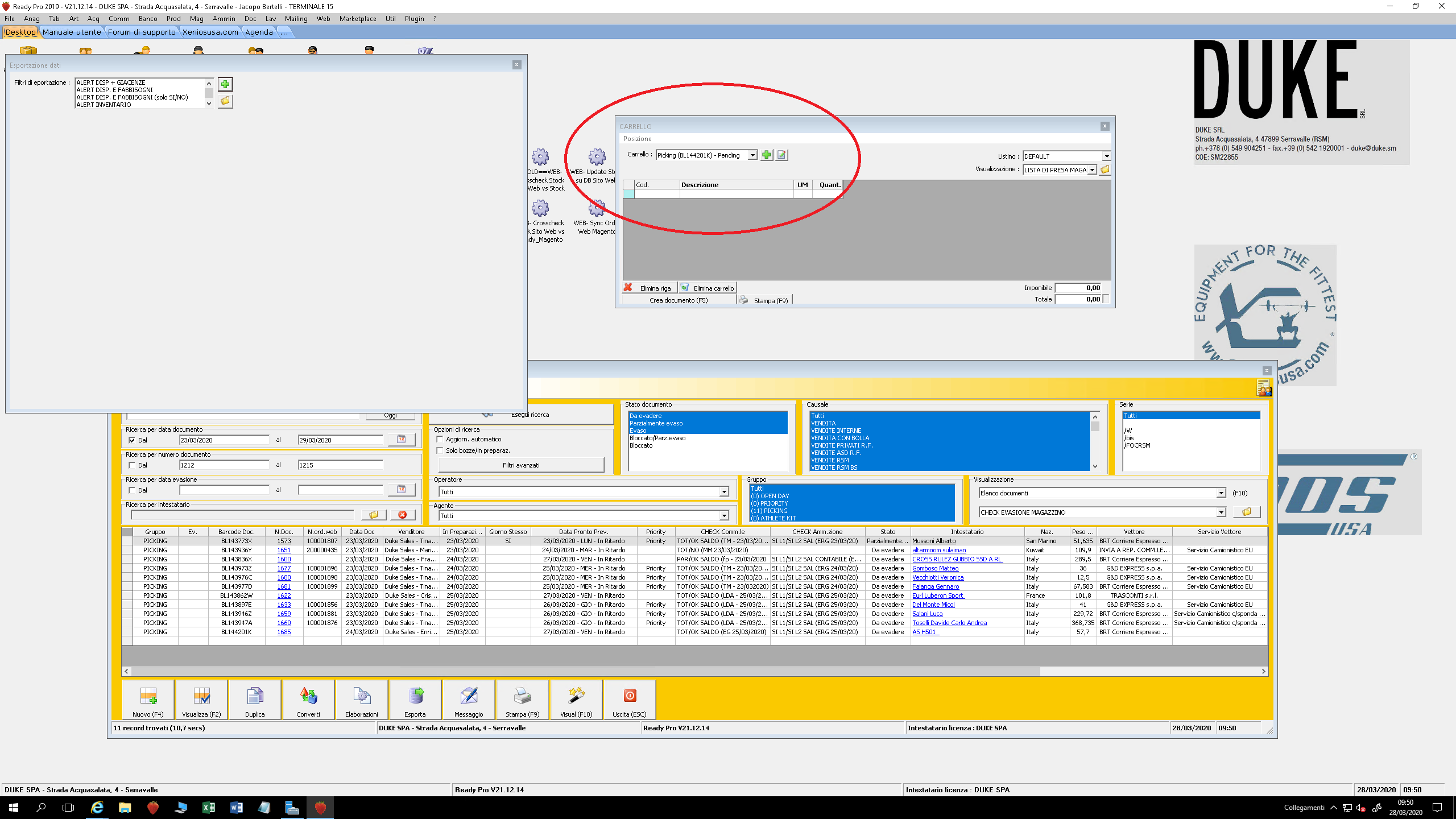Click Crea documento (F5) button

click(x=679, y=300)
